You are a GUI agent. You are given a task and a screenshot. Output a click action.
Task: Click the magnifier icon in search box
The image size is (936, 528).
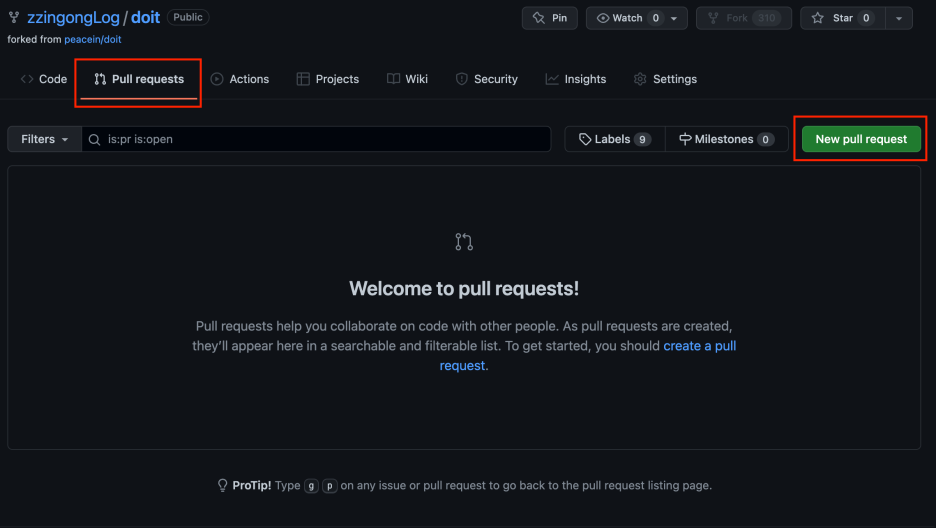click(94, 140)
